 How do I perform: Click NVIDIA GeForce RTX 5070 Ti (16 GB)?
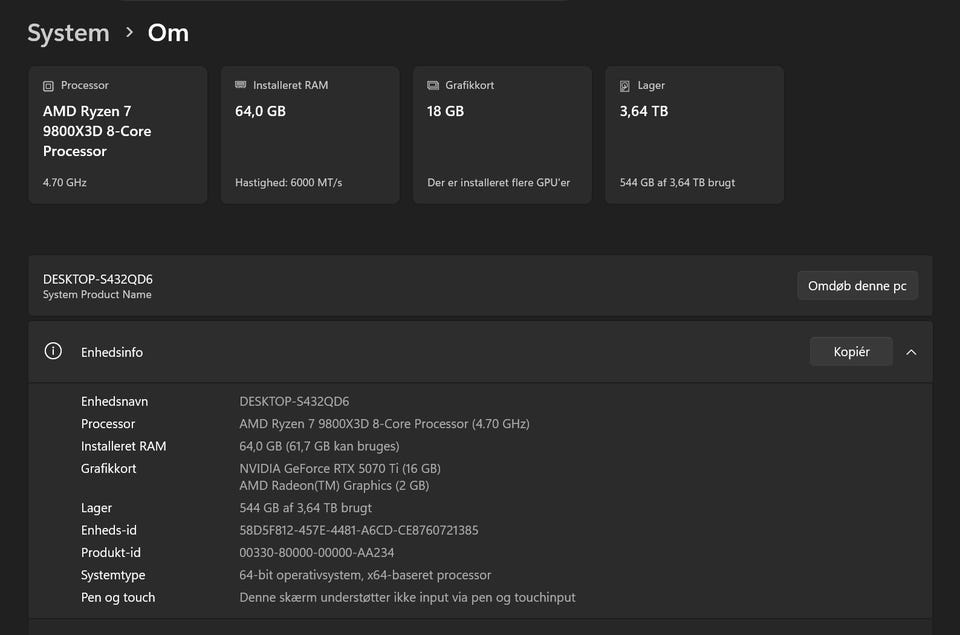point(340,468)
